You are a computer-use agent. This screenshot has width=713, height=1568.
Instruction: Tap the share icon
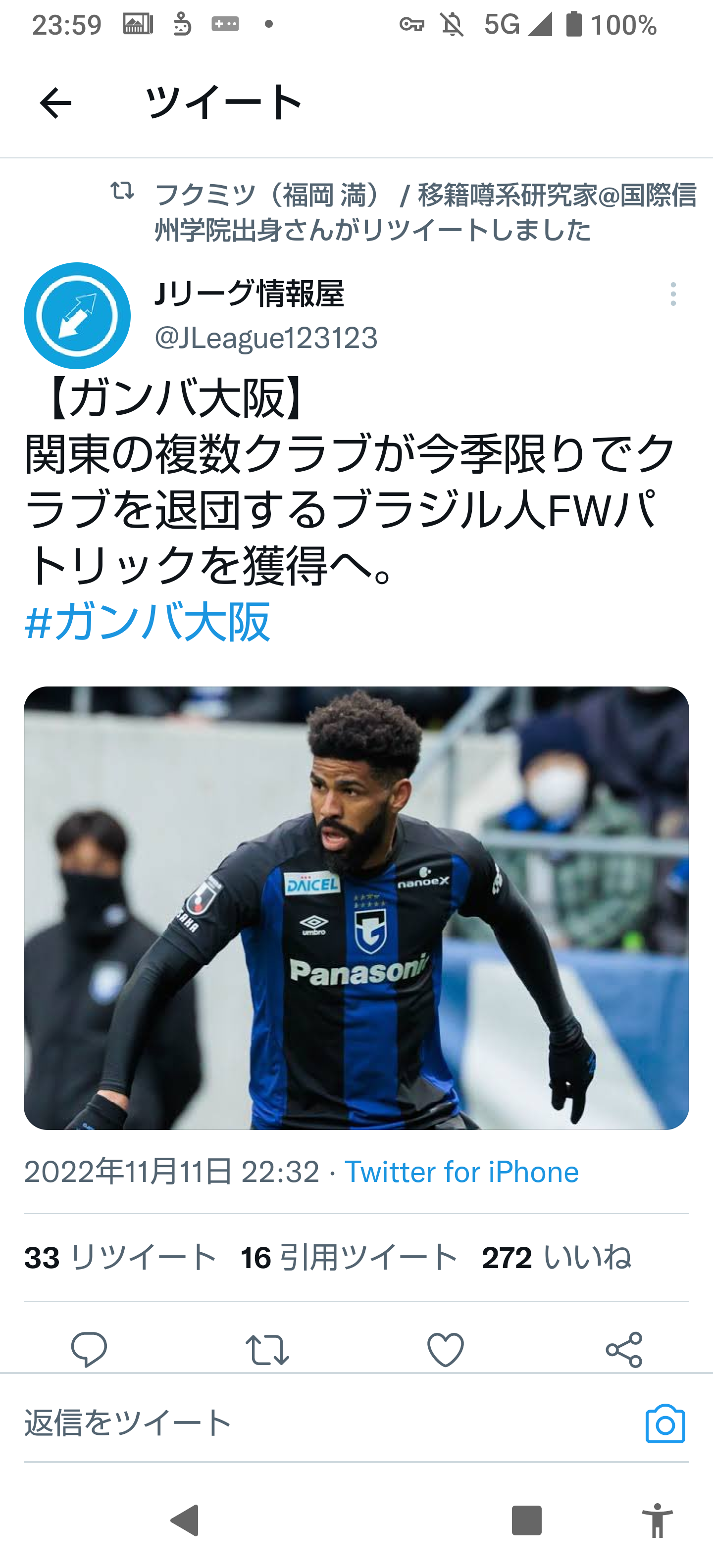(x=624, y=1349)
